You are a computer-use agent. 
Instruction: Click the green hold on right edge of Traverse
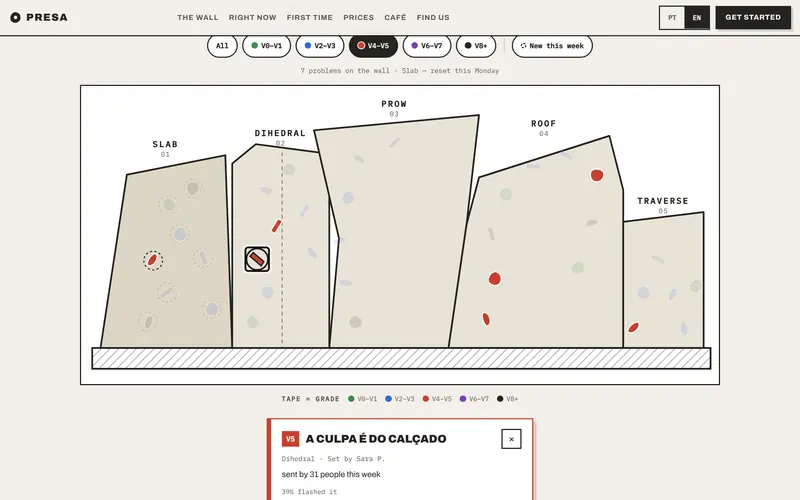pos(696,286)
